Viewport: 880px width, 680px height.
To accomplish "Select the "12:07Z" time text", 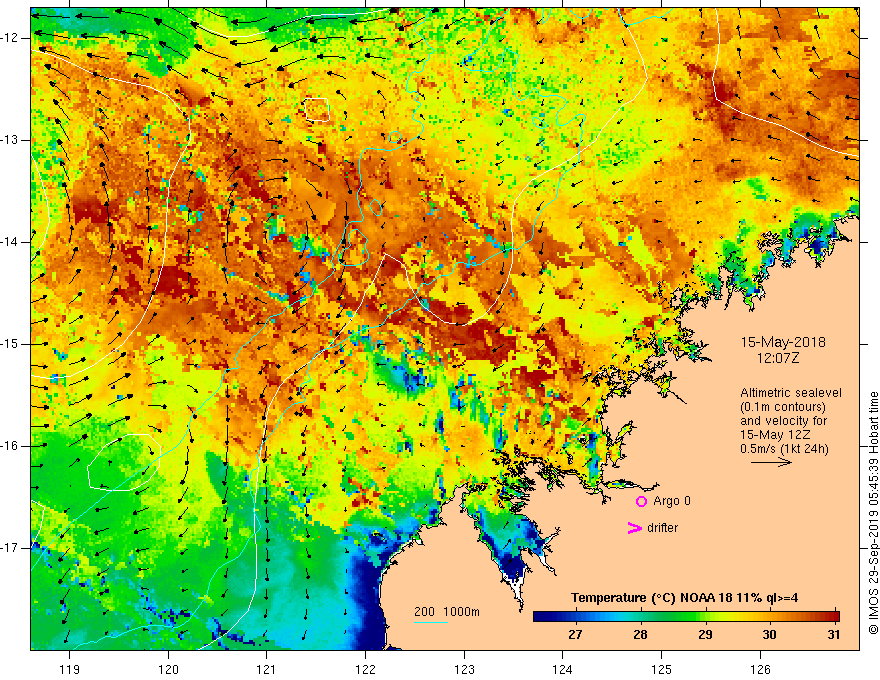I will click(777, 358).
